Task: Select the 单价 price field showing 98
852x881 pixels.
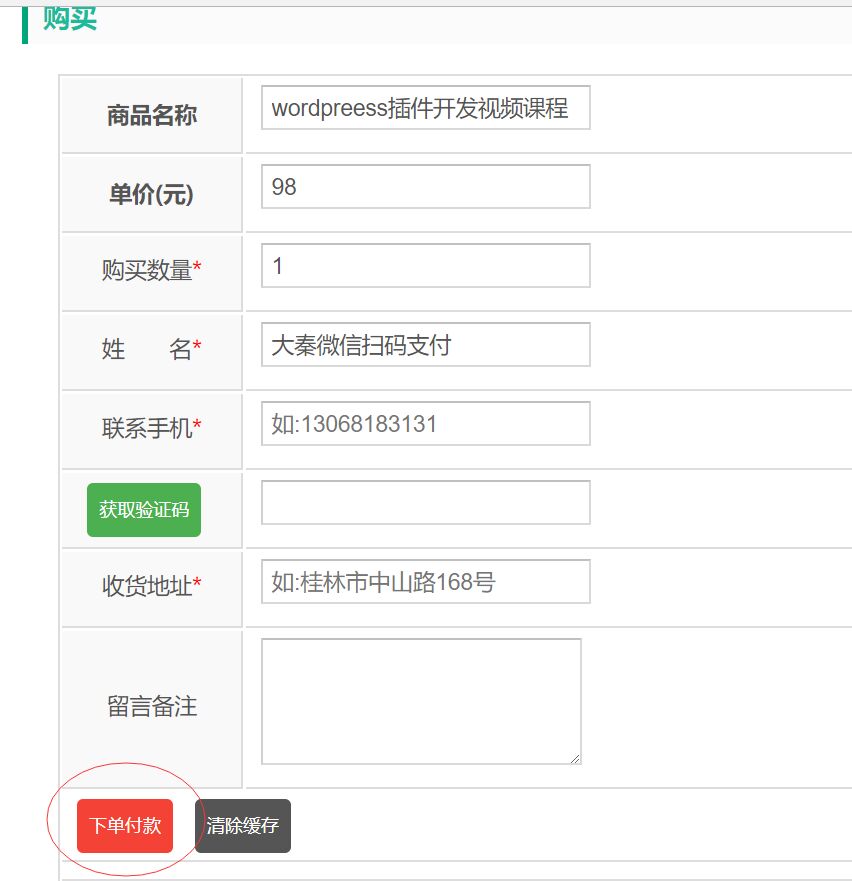Action: click(425, 187)
